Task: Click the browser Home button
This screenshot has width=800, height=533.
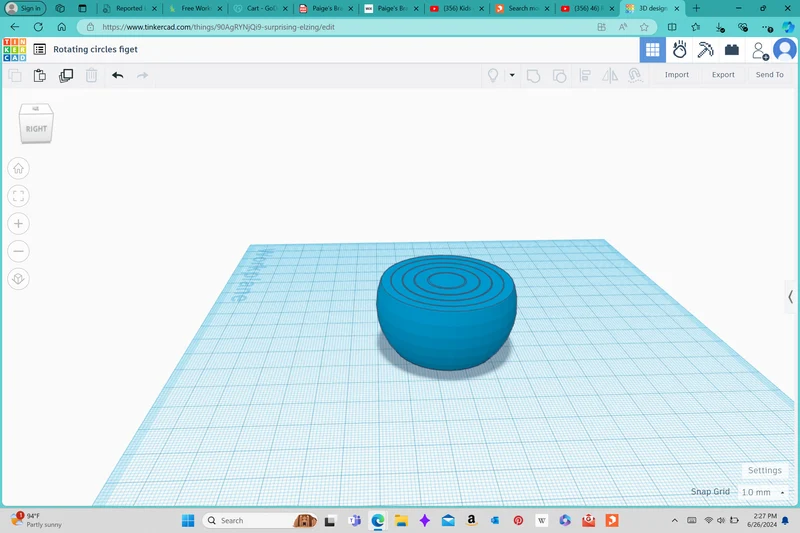Action: click(62, 27)
